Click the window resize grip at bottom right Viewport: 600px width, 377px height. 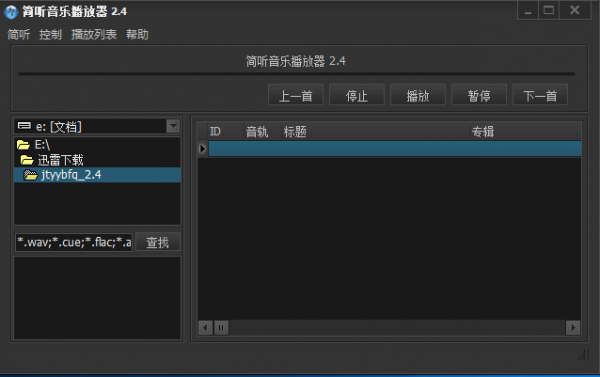click(x=582, y=355)
